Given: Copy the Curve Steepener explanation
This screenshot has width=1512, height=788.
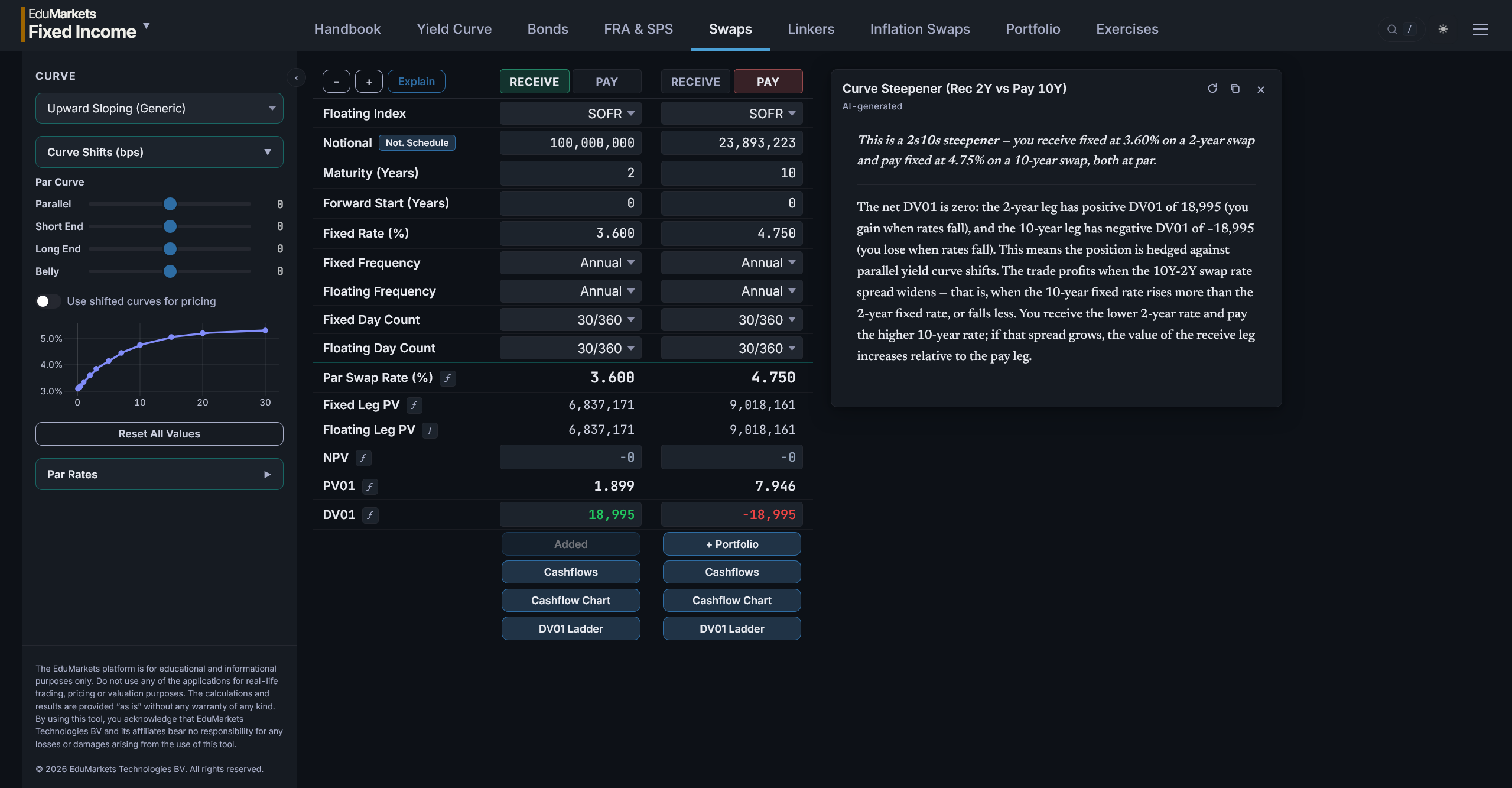Looking at the screenshot, I should pos(1235,89).
